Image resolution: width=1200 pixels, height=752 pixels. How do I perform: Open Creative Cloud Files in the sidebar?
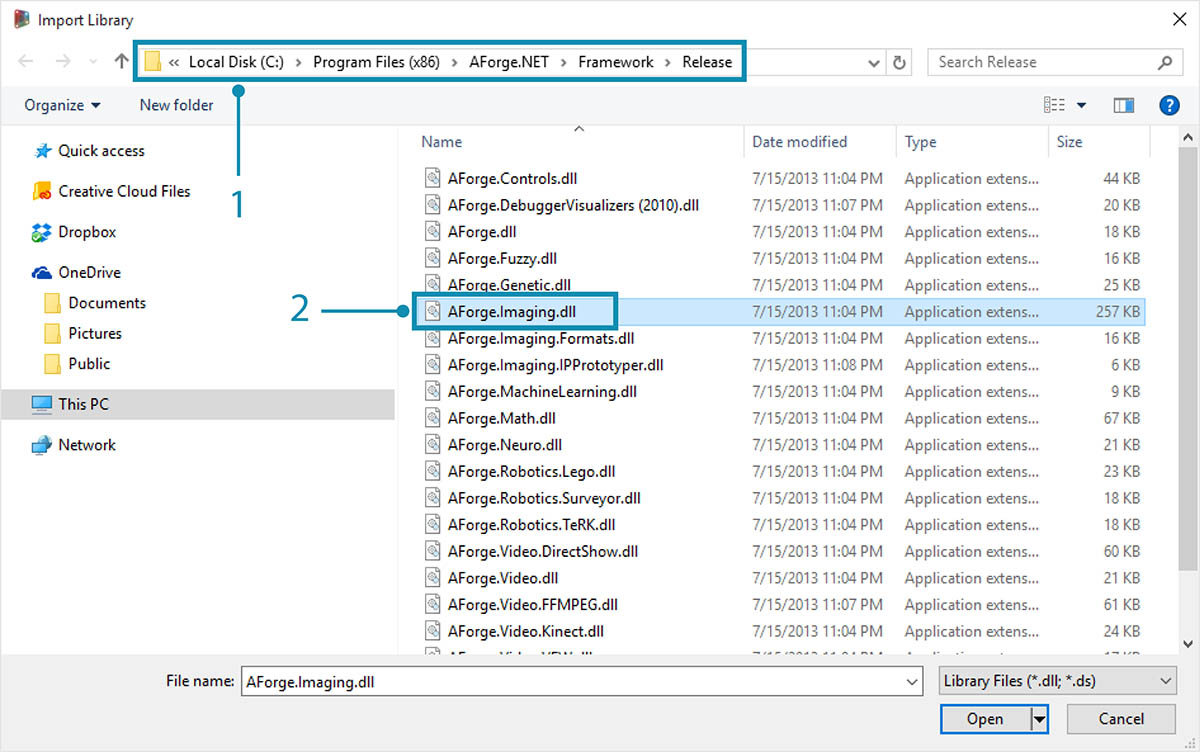124,191
